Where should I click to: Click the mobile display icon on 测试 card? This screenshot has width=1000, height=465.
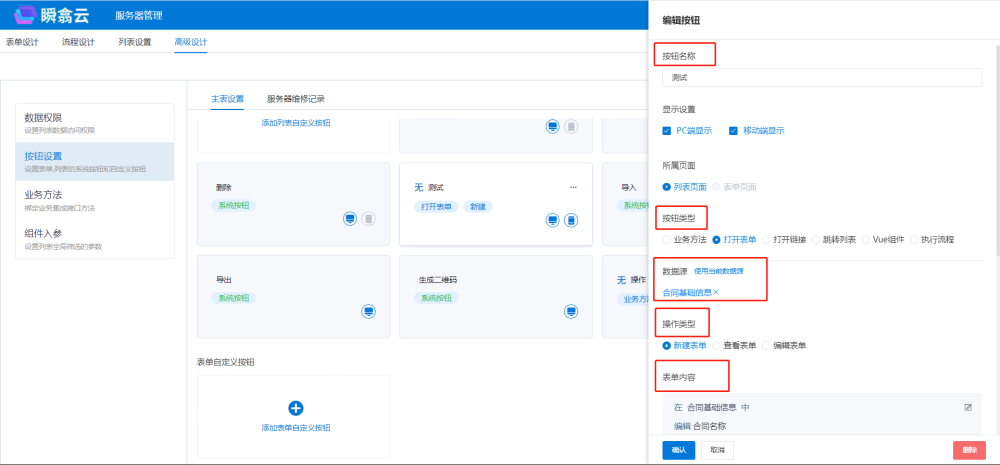pyautogui.click(x=570, y=220)
